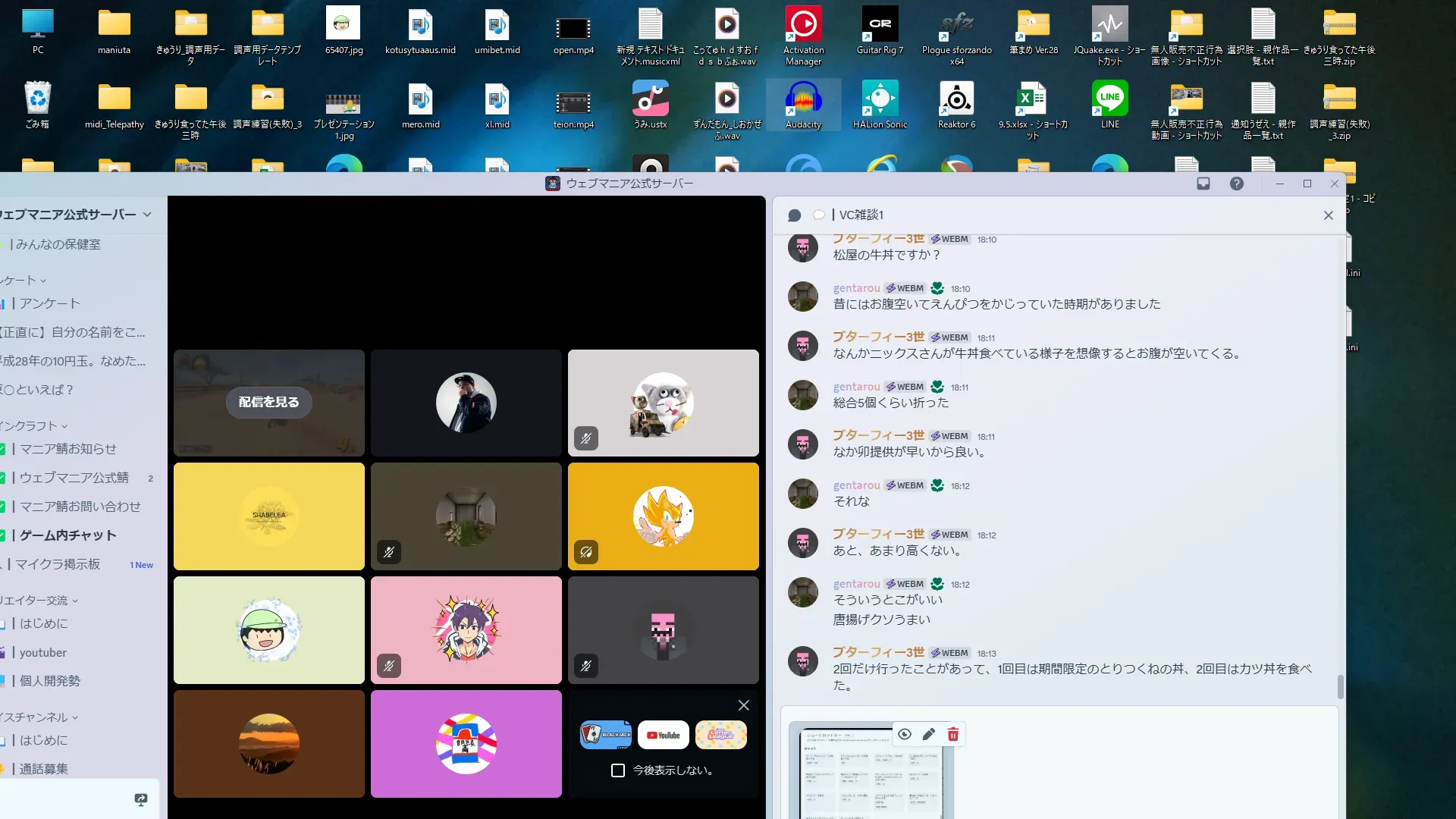Click the dark chat bubble icon beside VC雑談1

point(794,215)
